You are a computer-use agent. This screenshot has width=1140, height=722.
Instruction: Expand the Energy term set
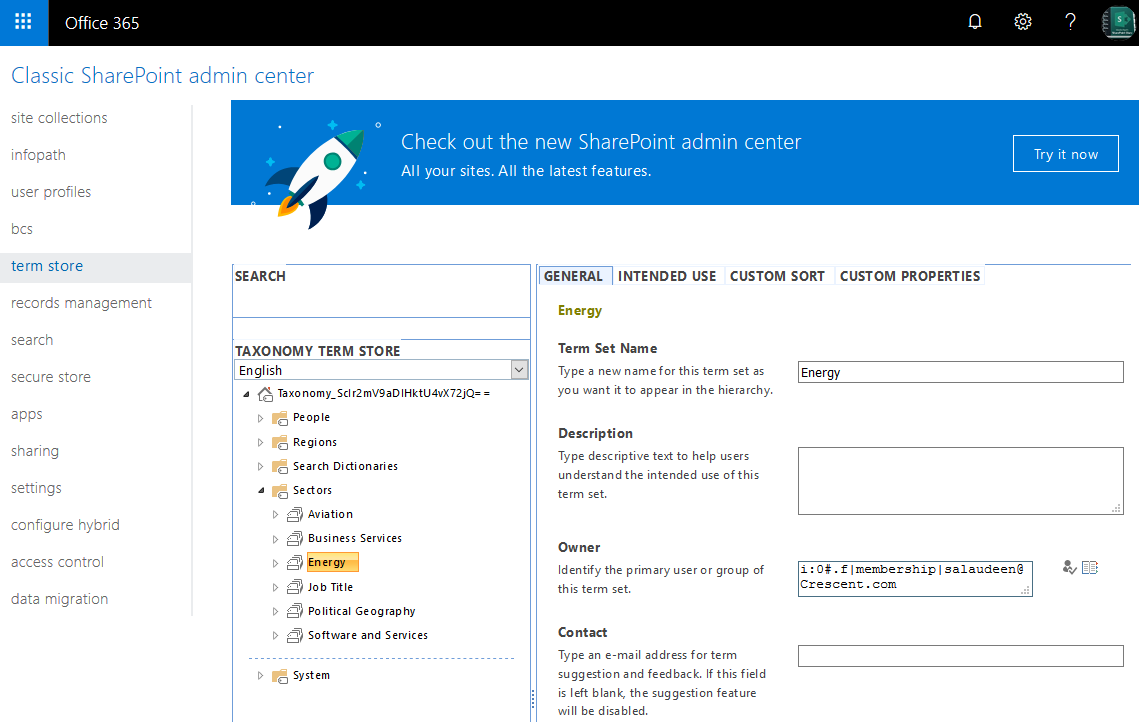coord(275,563)
